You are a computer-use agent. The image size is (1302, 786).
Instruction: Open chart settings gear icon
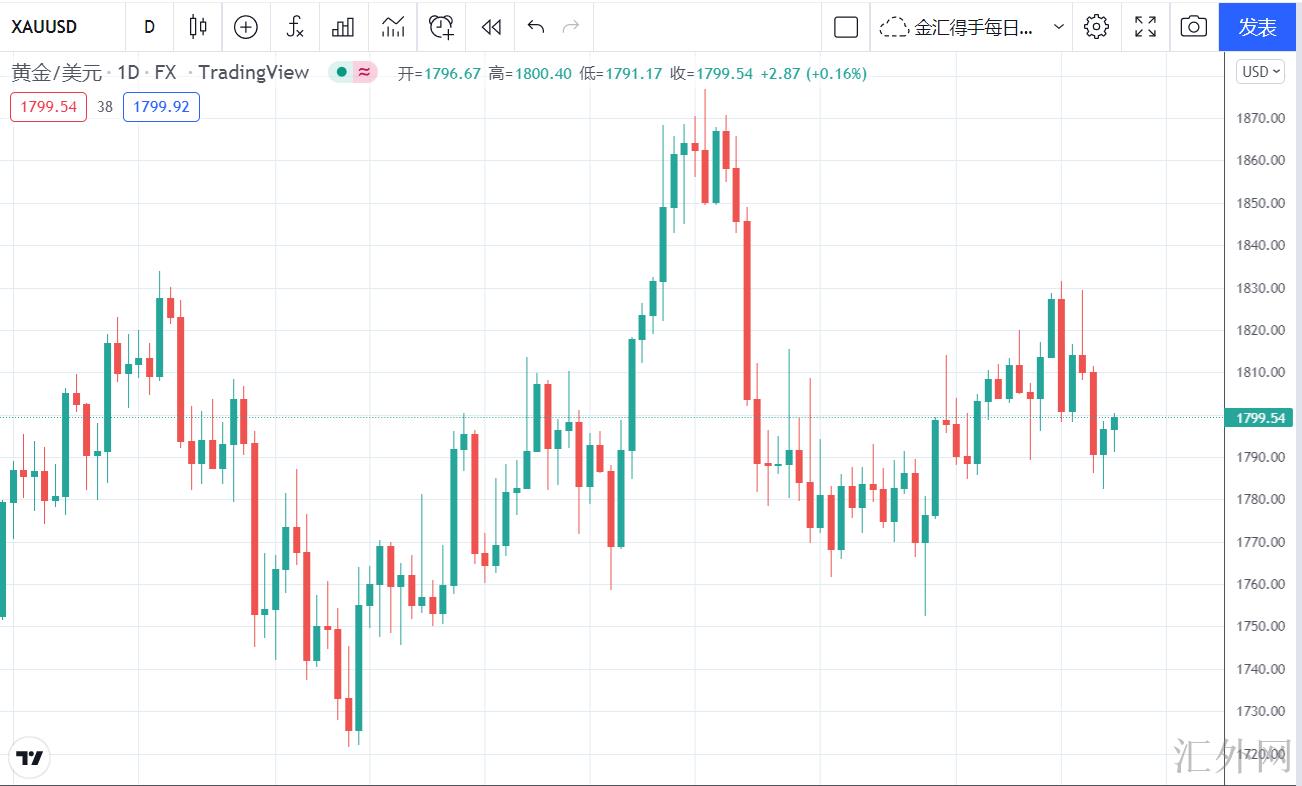click(x=1096, y=27)
